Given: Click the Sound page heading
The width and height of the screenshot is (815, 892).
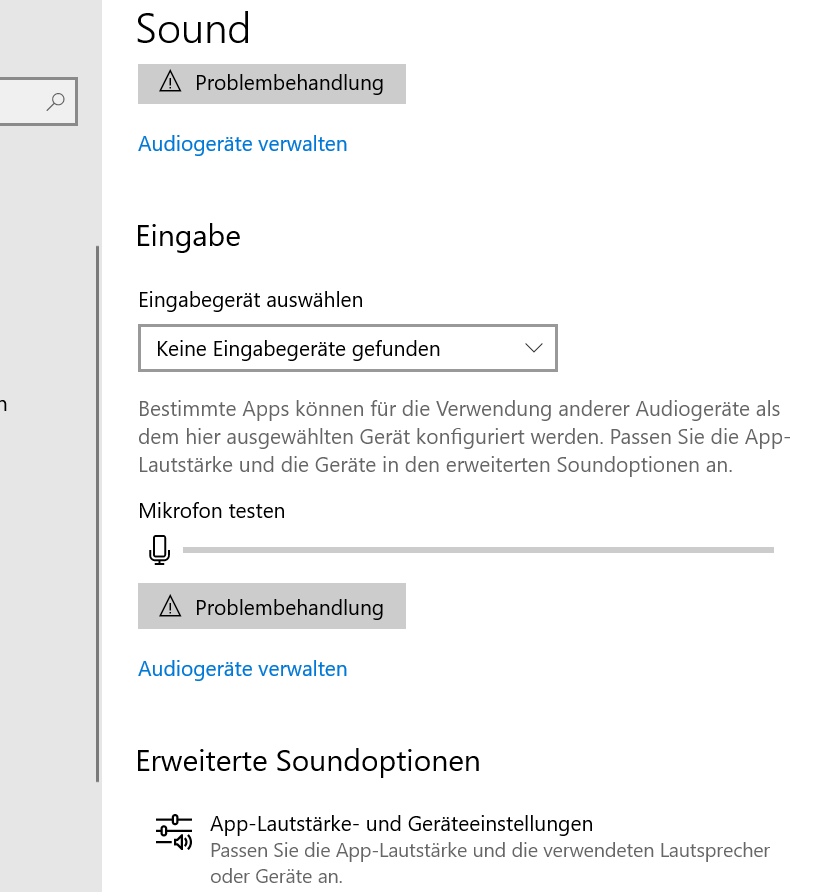Looking at the screenshot, I should (x=193, y=28).
